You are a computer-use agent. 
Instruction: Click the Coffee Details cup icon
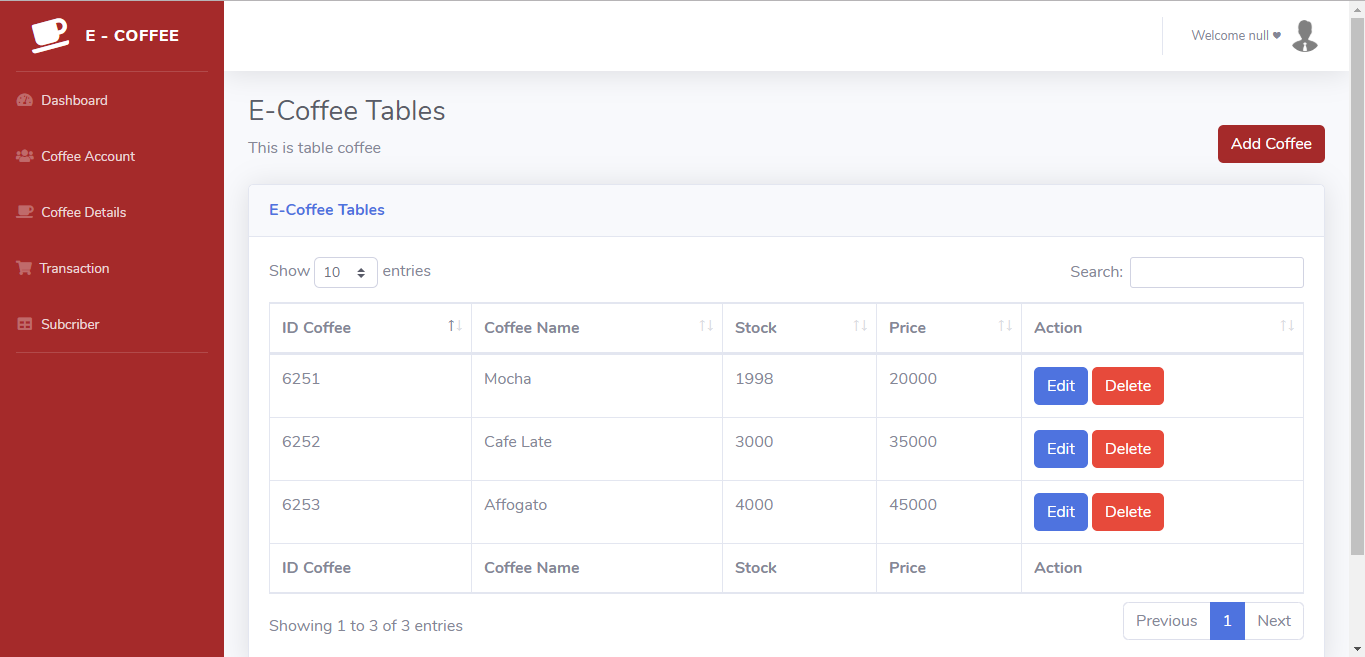24,212
